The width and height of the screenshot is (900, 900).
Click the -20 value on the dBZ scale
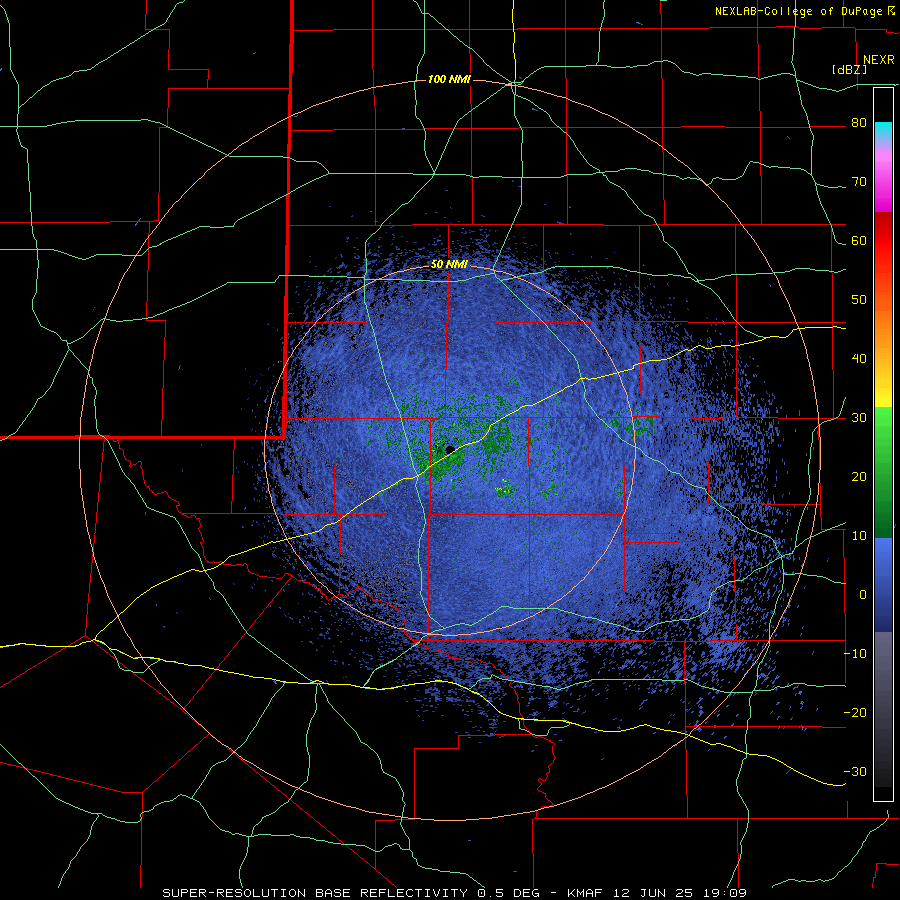click(x=855, y=712)
